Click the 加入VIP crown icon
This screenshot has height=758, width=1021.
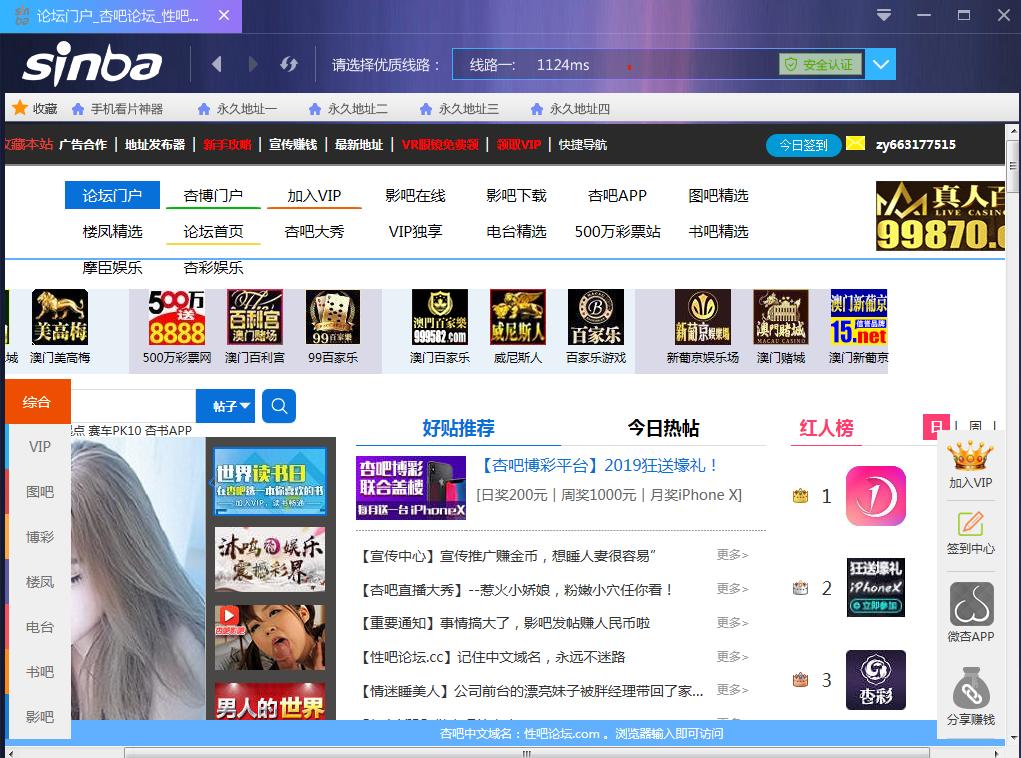coord(970,456)
